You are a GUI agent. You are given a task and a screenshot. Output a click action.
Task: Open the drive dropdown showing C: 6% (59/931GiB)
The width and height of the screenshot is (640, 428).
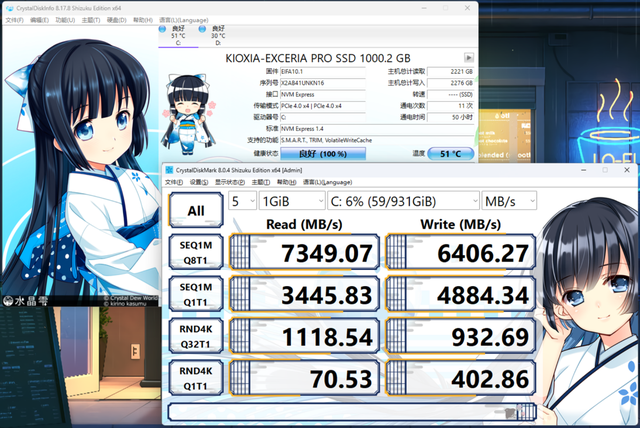(x=404, y=201)
